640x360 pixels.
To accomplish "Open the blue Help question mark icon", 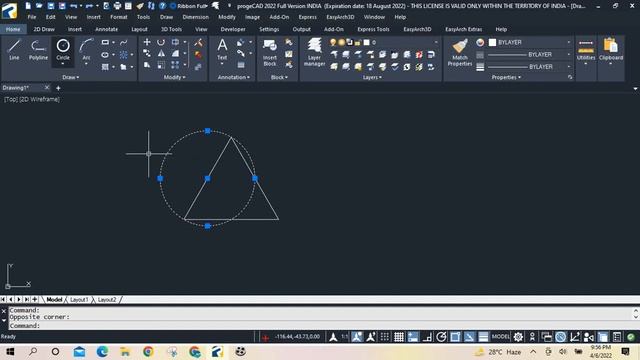I will 162,6.
